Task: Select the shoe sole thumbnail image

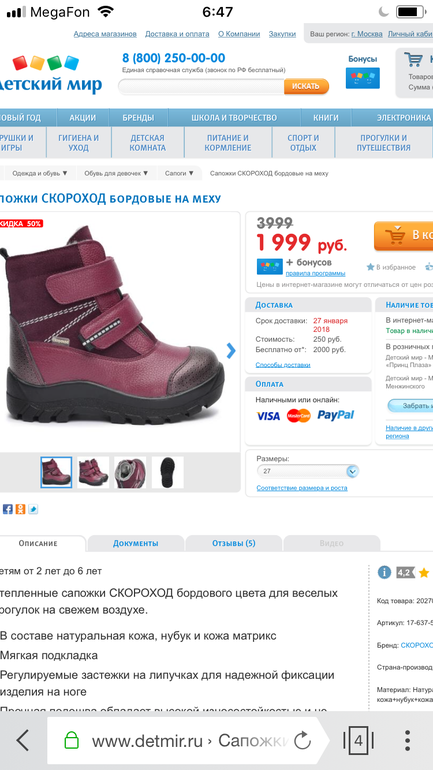Action: pyautogui.click(x=167, y=472)
